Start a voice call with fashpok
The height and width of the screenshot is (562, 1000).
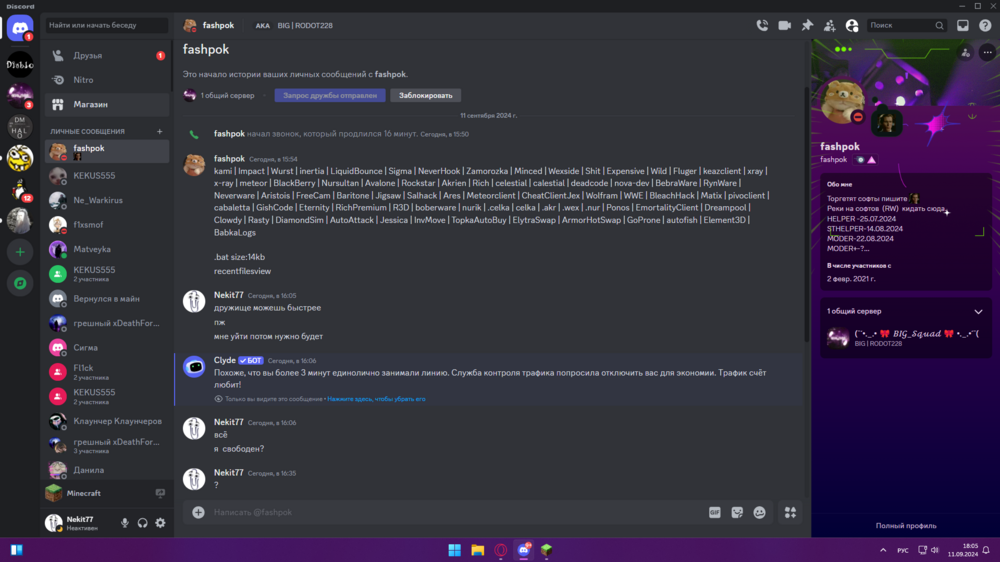[x=762, y=26]
